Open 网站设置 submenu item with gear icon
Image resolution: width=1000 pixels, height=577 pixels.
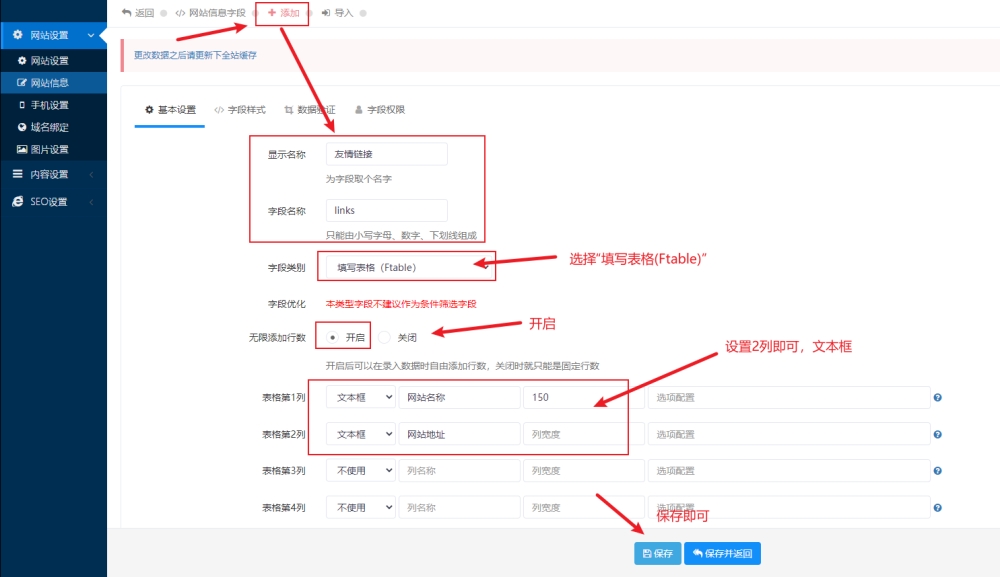click(54, 61)
